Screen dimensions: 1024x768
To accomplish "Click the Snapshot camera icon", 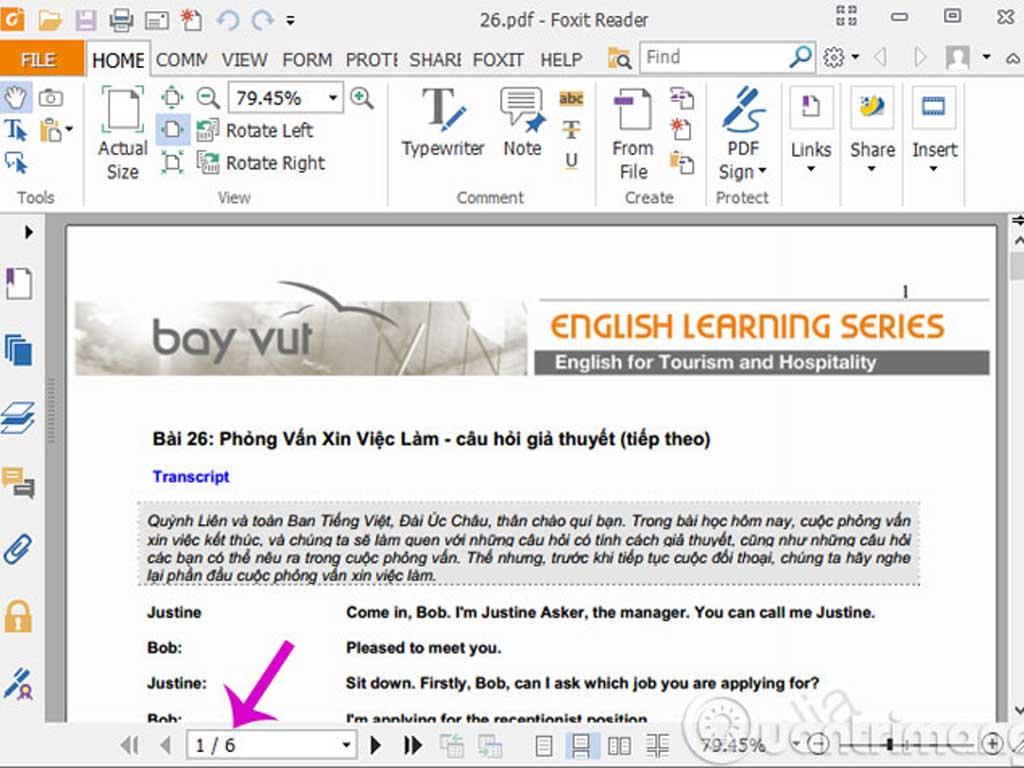I will coord(50,97).
